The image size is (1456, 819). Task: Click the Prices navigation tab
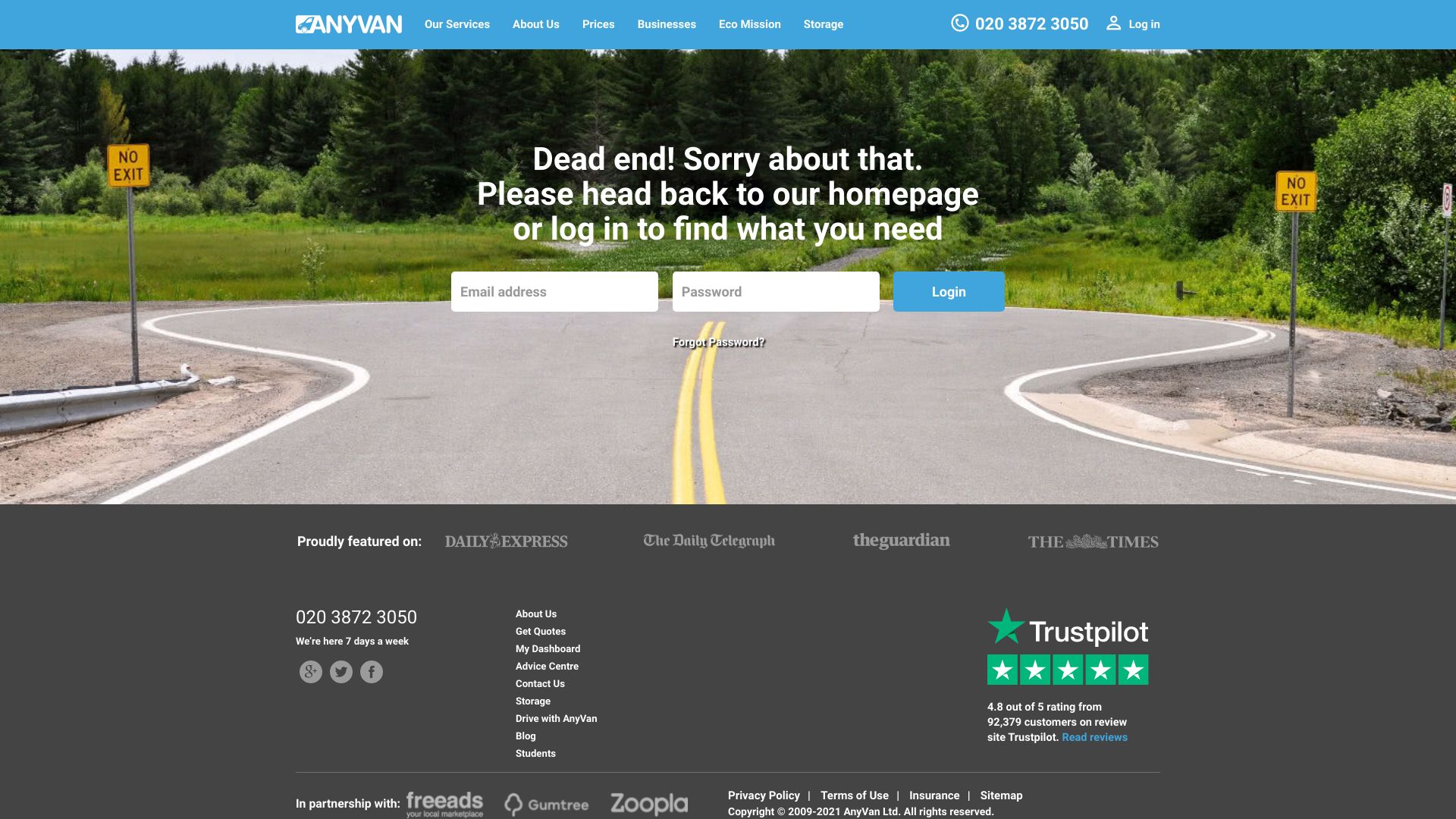pos(598,24)
